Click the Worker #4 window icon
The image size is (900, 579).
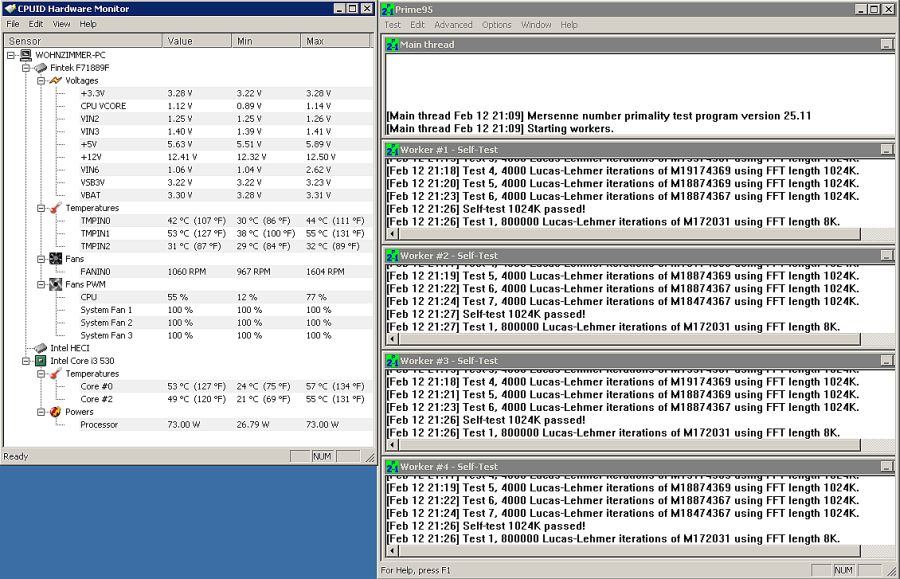coord(392,467)
